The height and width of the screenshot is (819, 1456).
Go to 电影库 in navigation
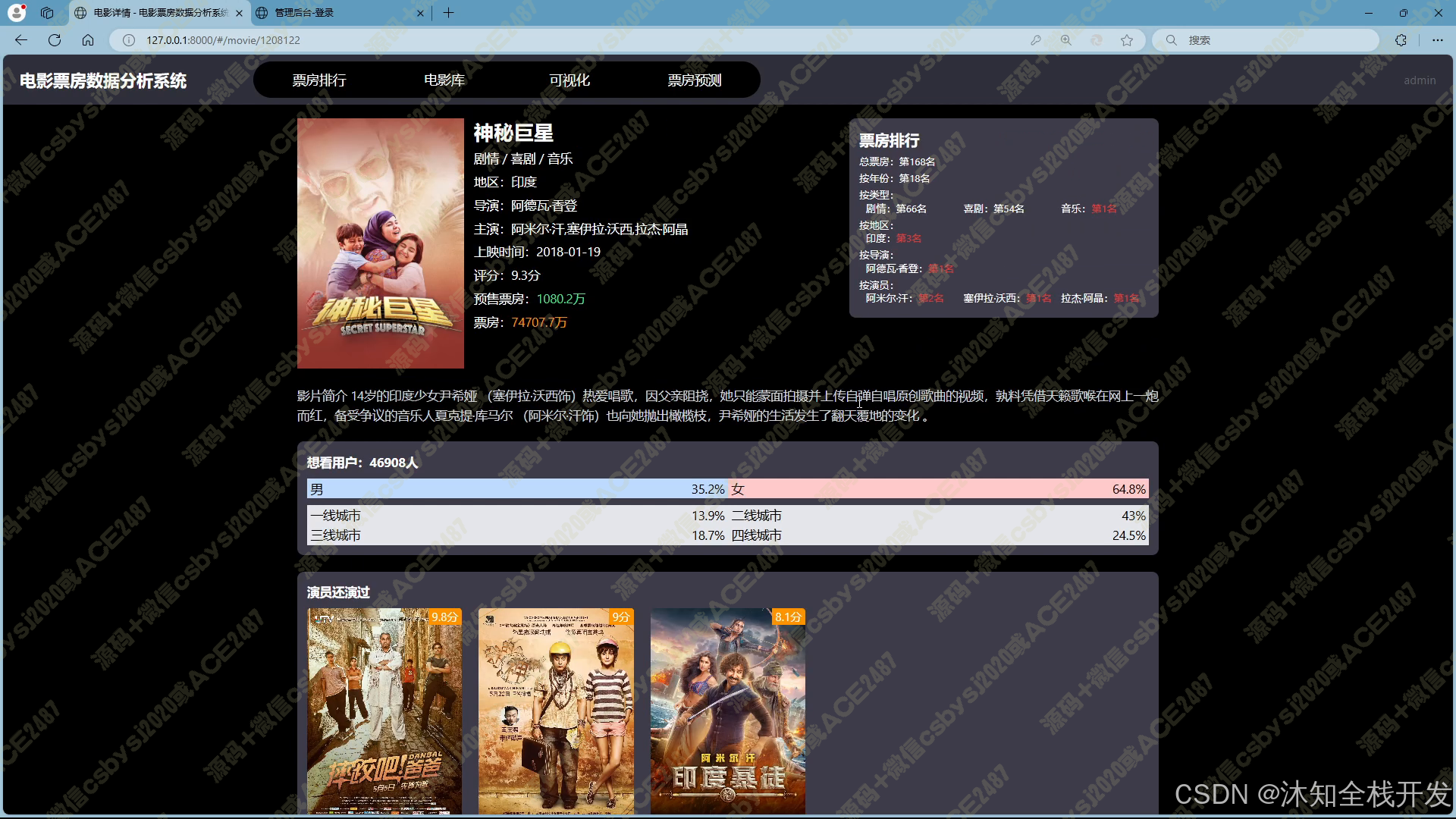[444, 80]
